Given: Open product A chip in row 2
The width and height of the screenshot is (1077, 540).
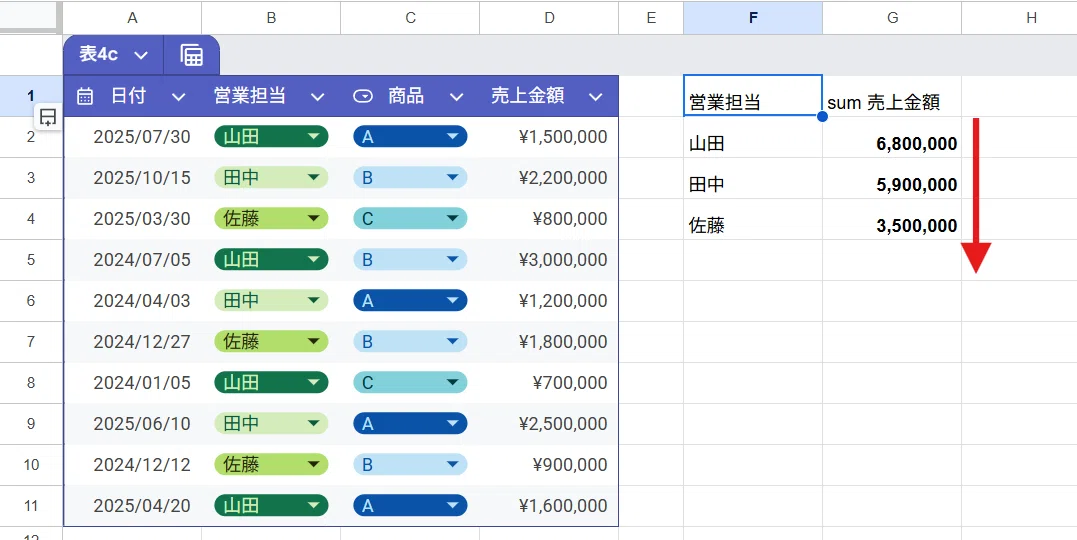Looking at the screenshot, I should [410, 137].
